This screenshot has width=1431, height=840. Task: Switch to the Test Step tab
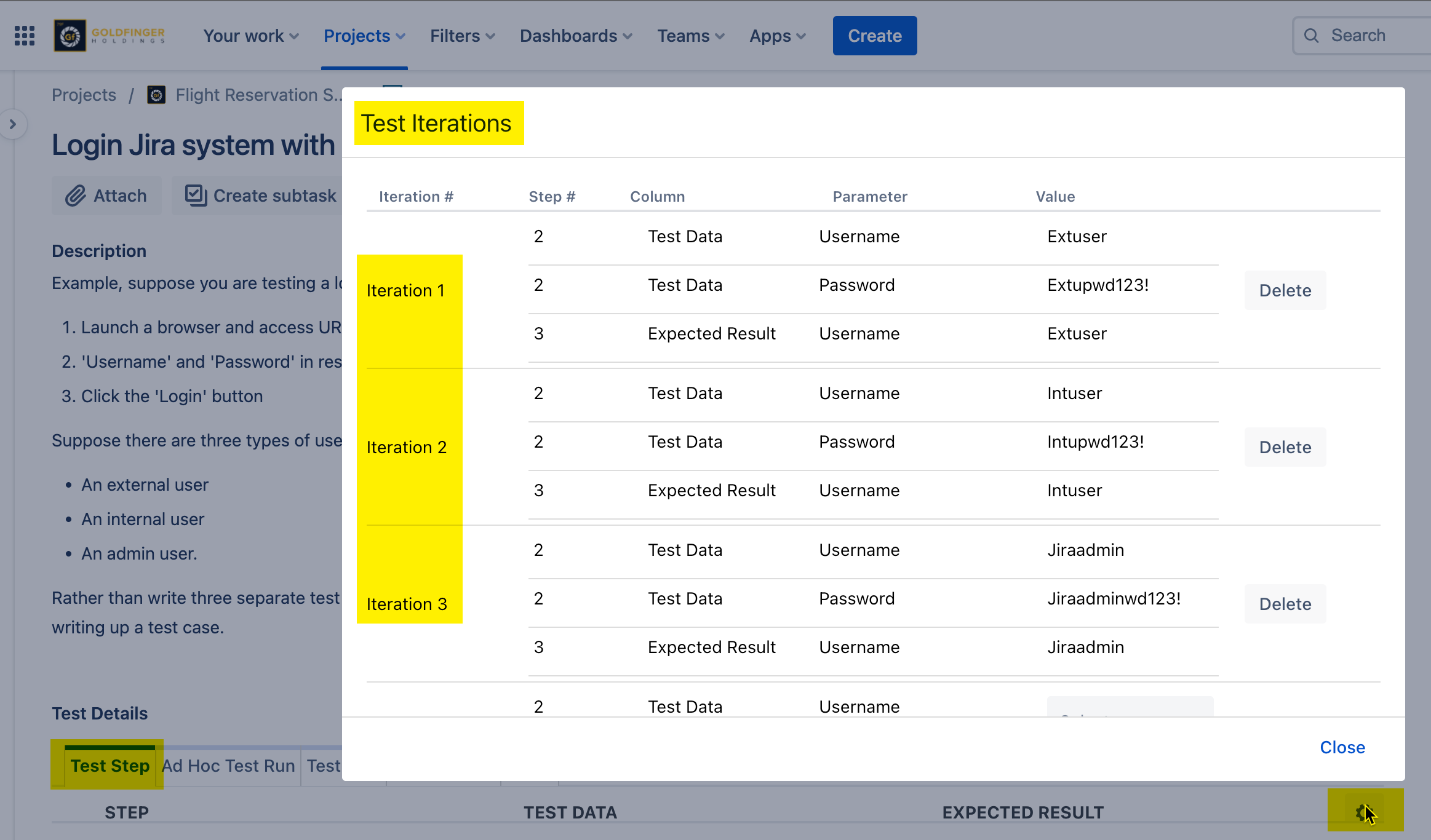pyautogui.click(x=110, y=766)
